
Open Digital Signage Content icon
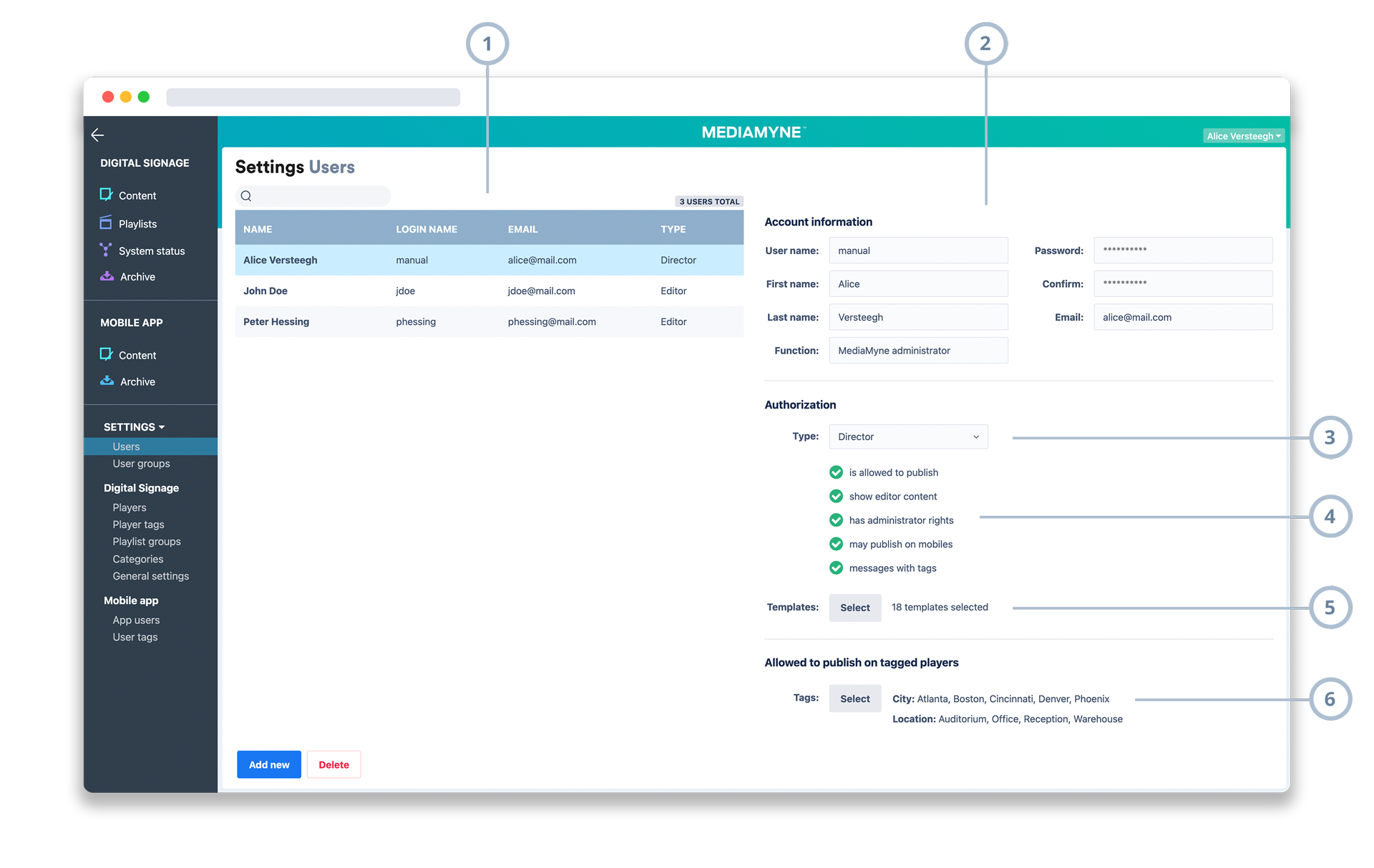coord(107,195)
